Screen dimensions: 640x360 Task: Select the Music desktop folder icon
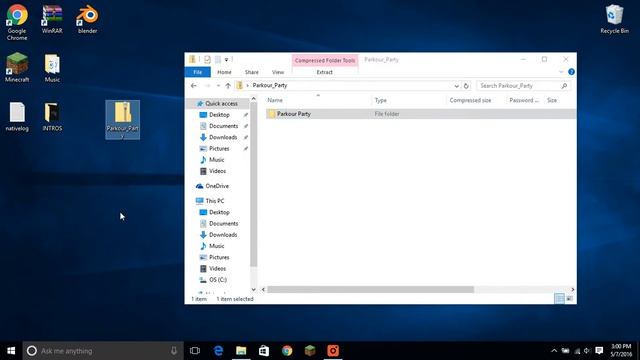click(x=52, y=68)
